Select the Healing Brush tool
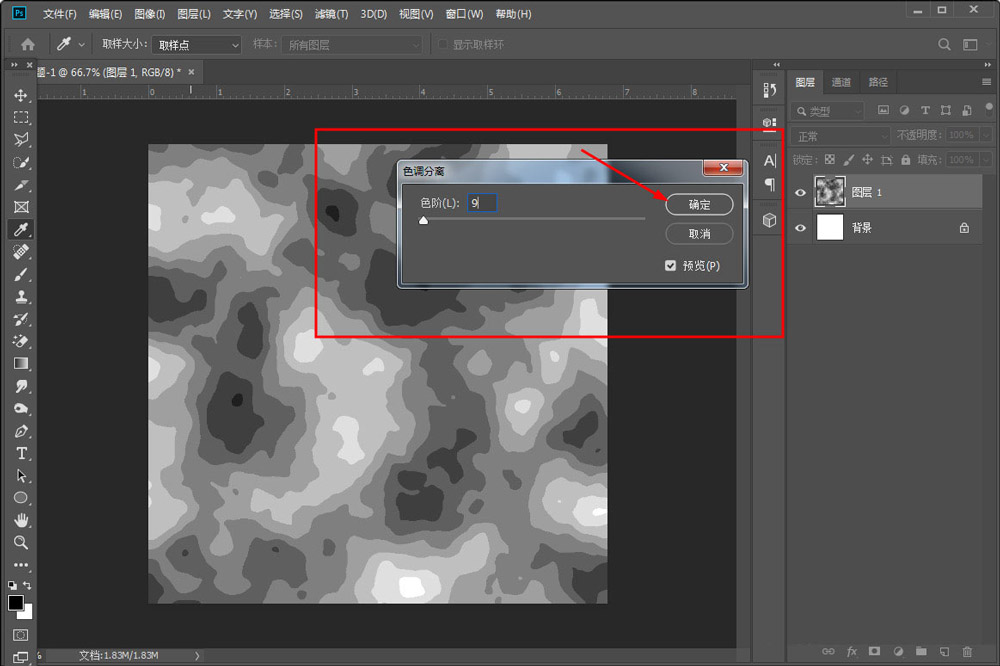The height and width of the screenshot is (666, 1000). pyautogui.click(x=21, y=252)
